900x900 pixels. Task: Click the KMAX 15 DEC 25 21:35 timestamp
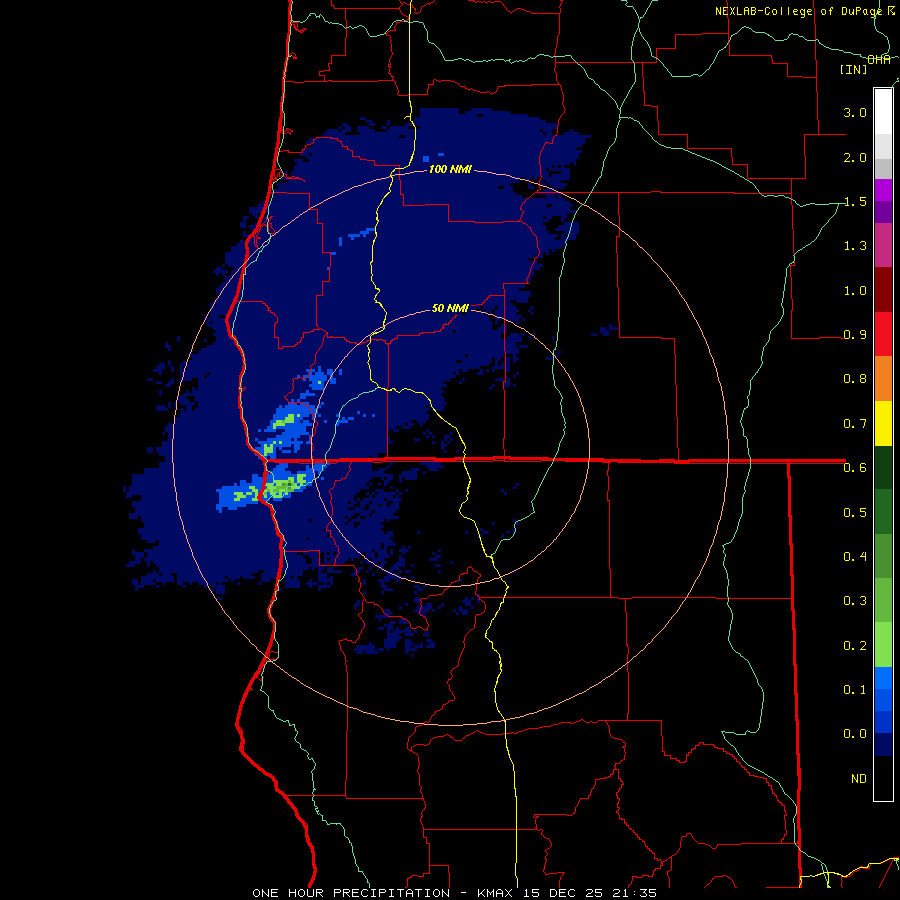click(x=567, y=893)
